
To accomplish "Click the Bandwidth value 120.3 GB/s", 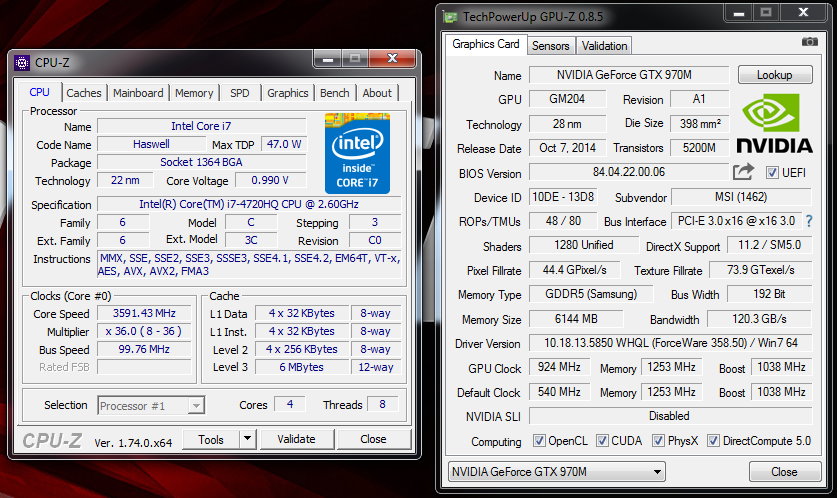I will click(x=759, y=319).
